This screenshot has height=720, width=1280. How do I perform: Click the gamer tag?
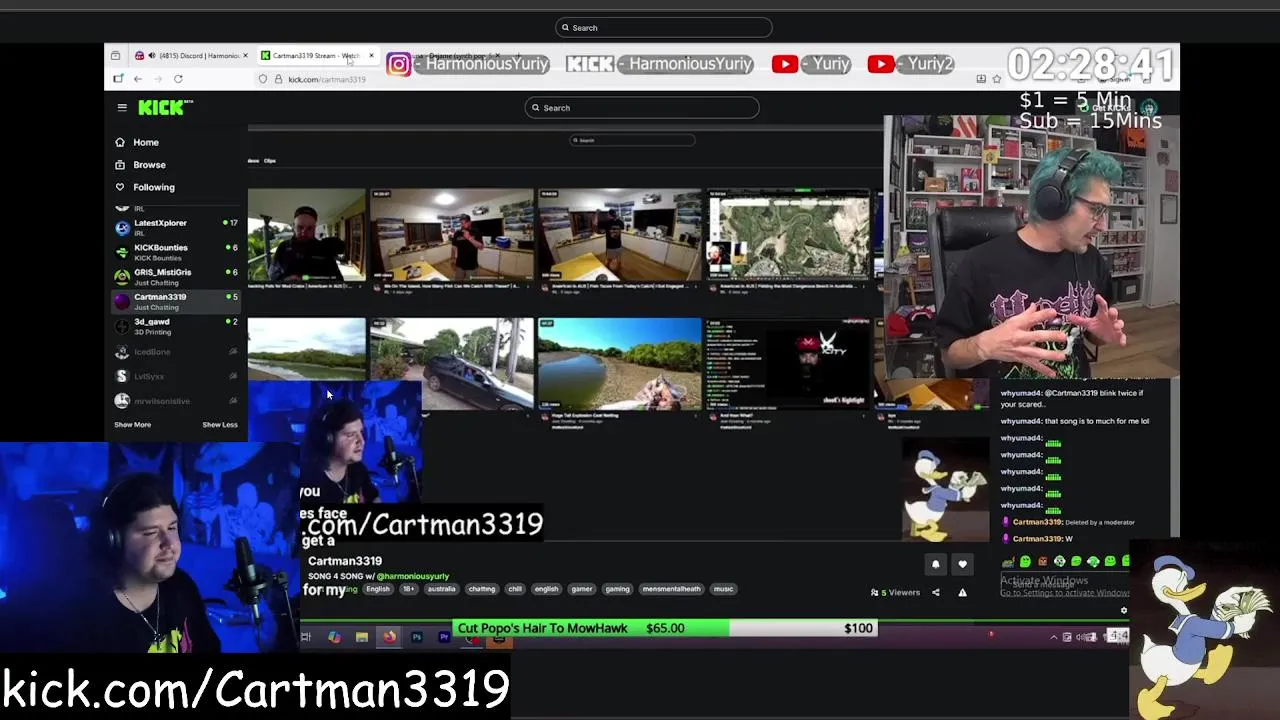pos(582,589)
